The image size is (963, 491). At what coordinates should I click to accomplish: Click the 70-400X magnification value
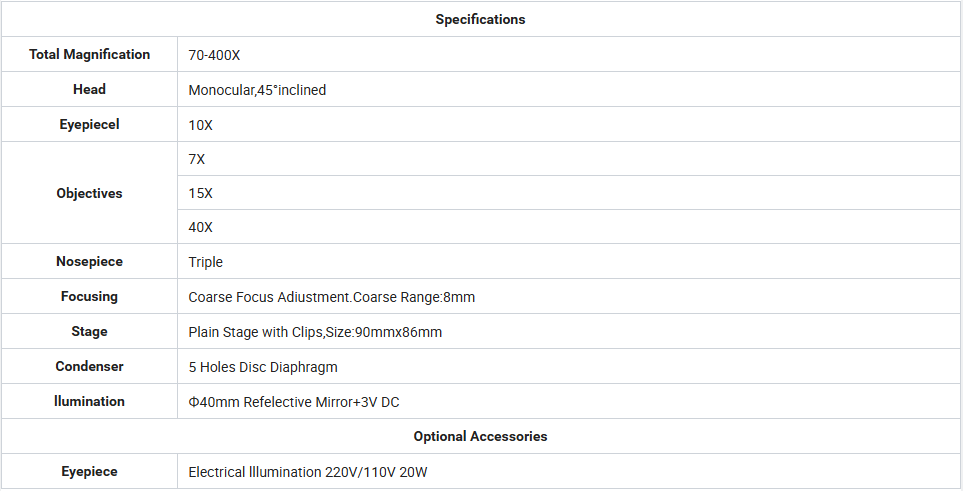[x=214, y=55]
